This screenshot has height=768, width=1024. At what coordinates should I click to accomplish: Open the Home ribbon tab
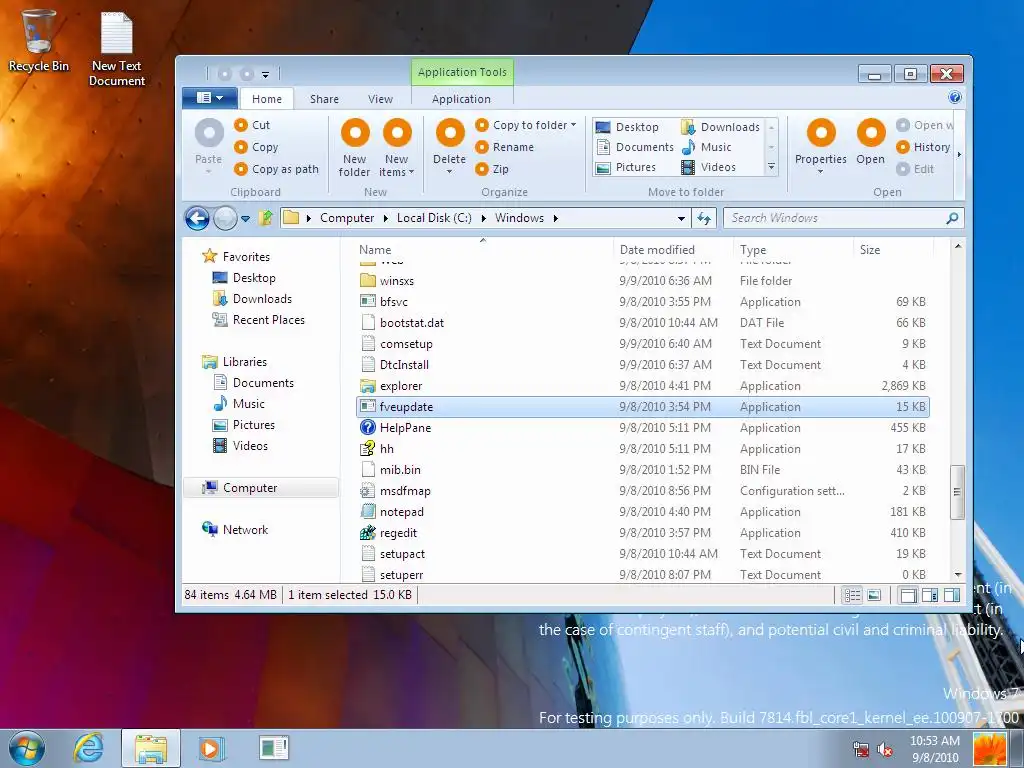coord(267,99)
